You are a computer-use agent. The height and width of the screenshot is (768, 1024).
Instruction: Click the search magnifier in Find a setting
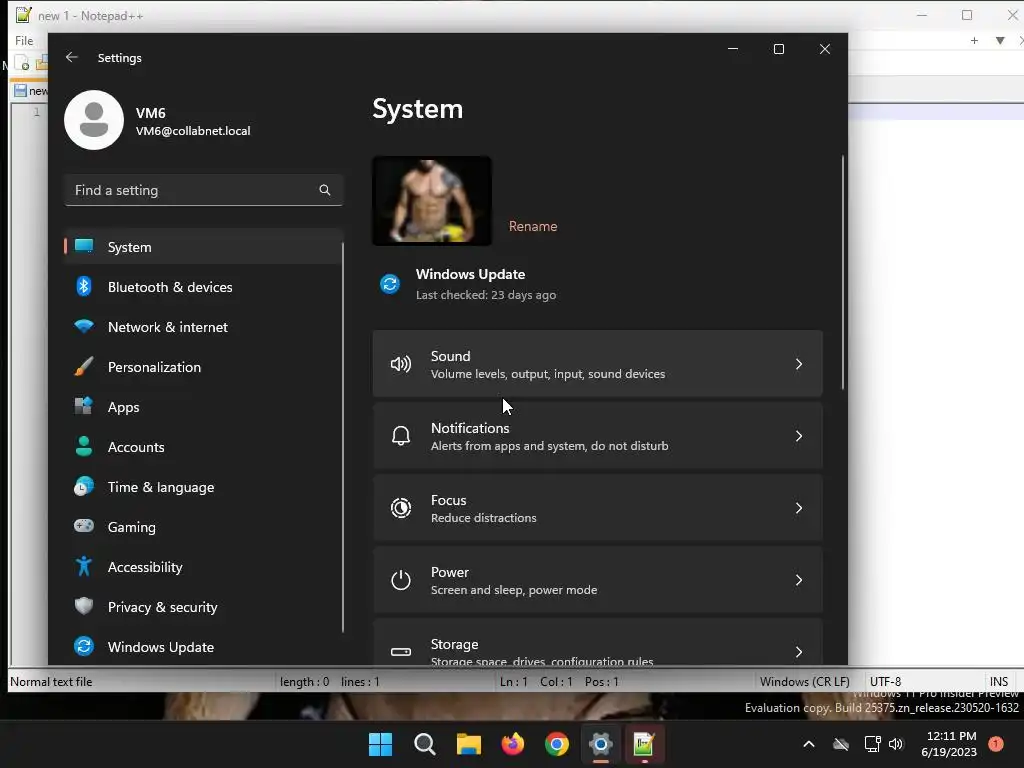325,190
